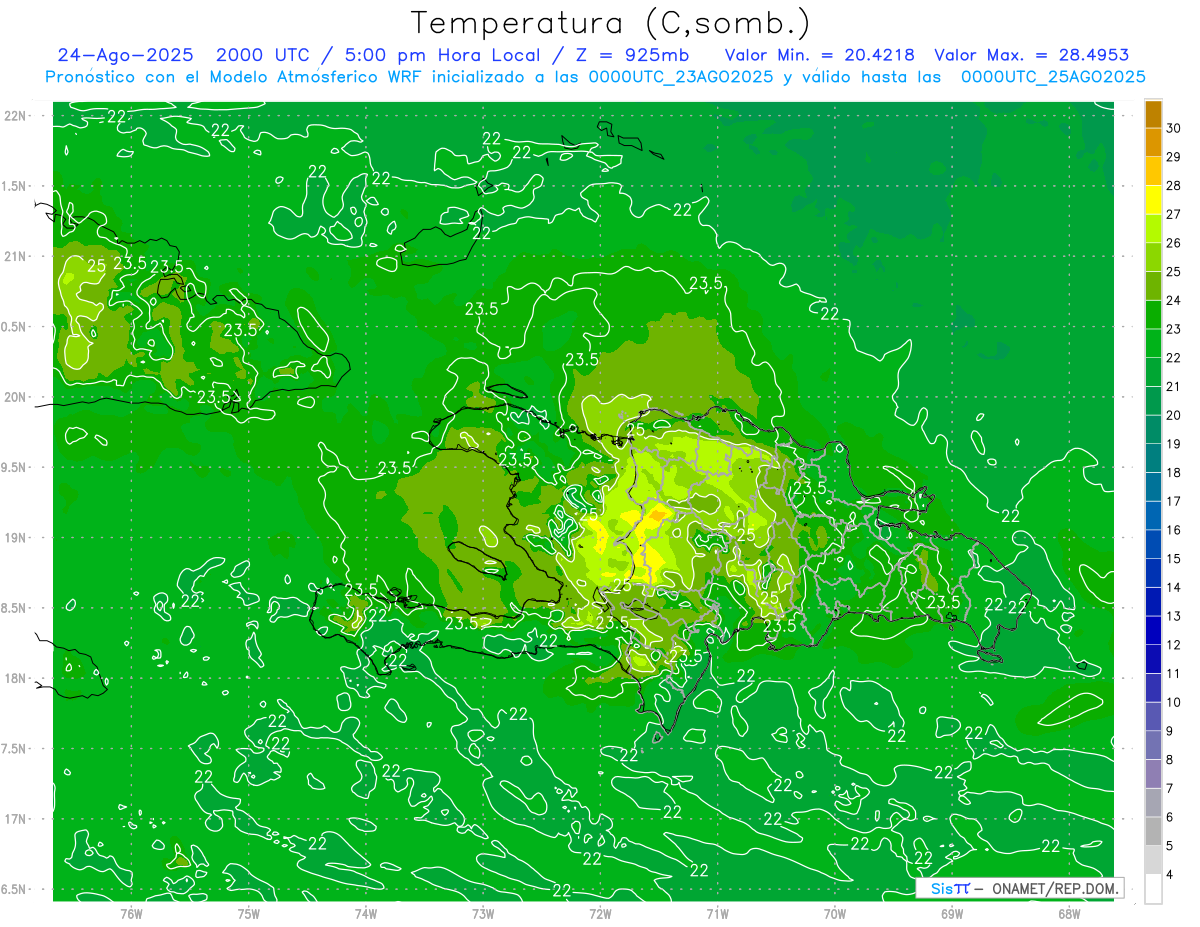Image resolution: width=1200 pixels, height=927 pixels.
Task: Pick the legend color band between 27 and 28
Action: pyautogui.click(x=1153, y=199)
